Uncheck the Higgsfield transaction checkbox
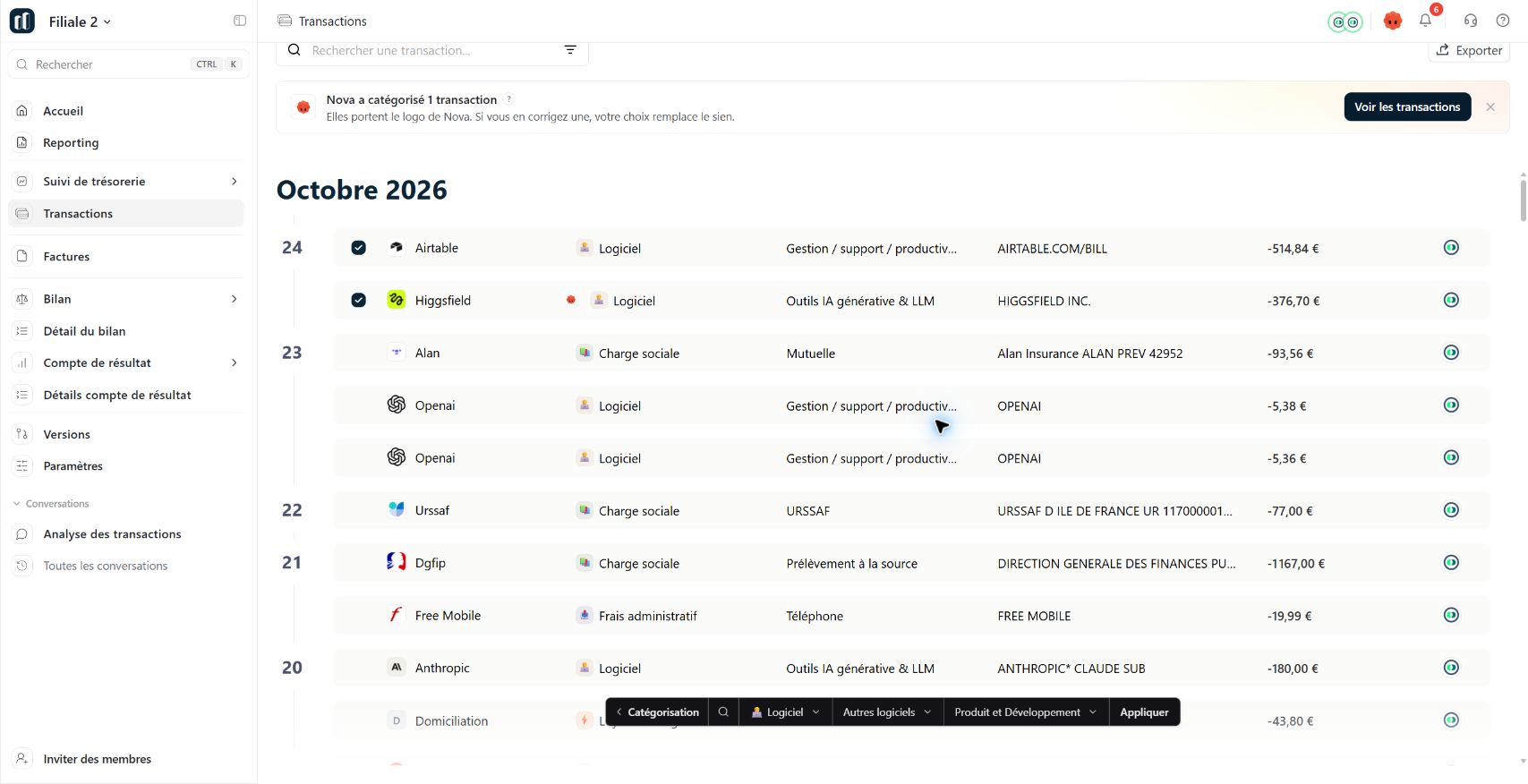 pyautogui.click(x=358, y=301)
